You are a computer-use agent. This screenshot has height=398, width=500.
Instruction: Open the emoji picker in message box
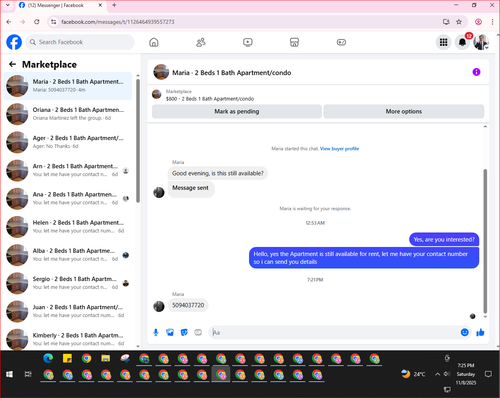465,332
